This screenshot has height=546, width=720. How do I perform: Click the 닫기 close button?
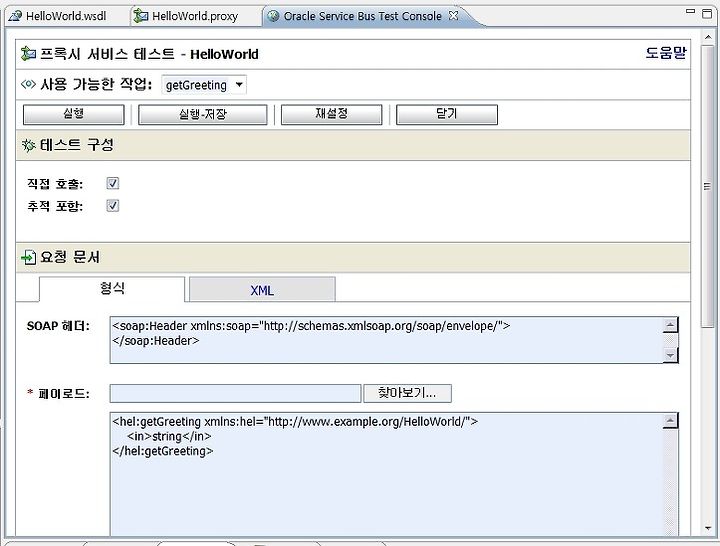[x=447, y=114]
